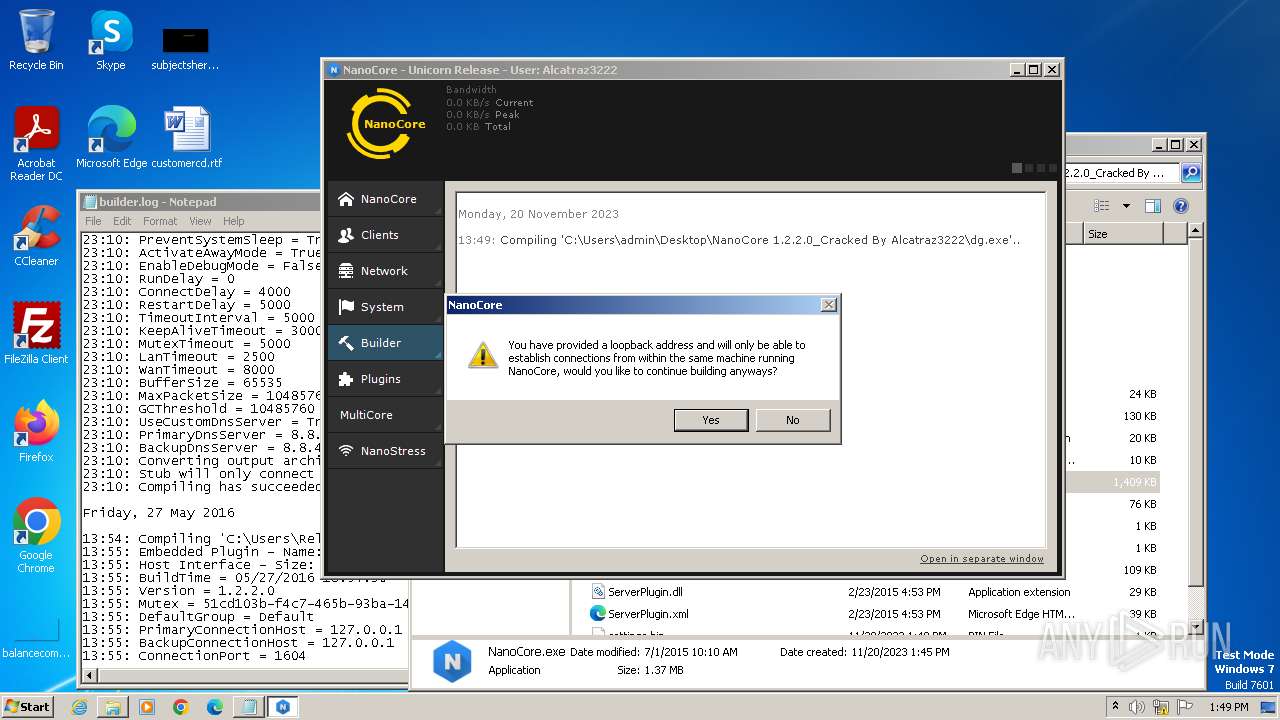The height and width of the screenshot is (720, 1280).
Task: Click the Explorer address bar path field
Action: (1122, 173)
